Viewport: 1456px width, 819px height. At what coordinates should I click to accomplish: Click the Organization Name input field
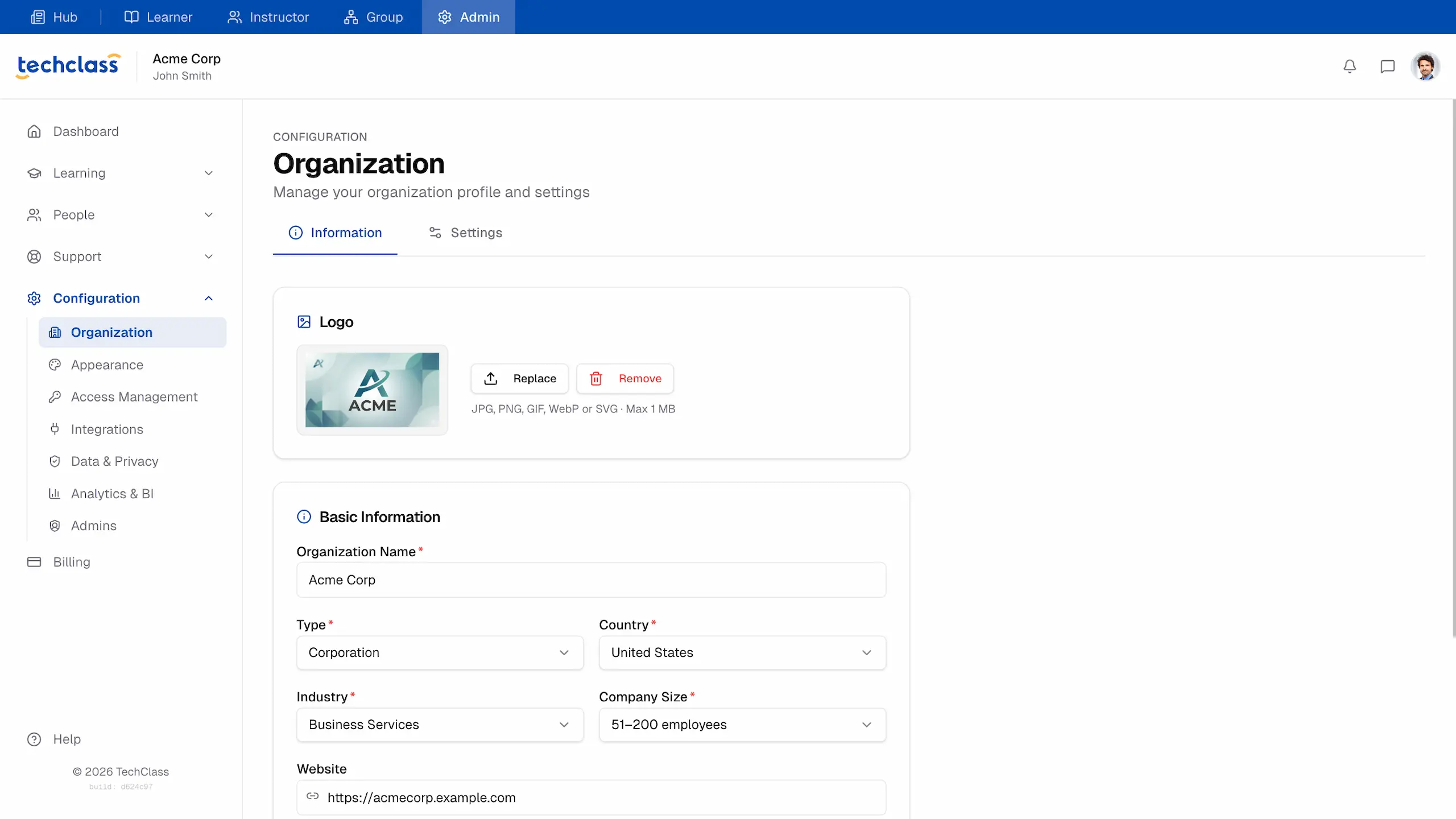(591, 580)
